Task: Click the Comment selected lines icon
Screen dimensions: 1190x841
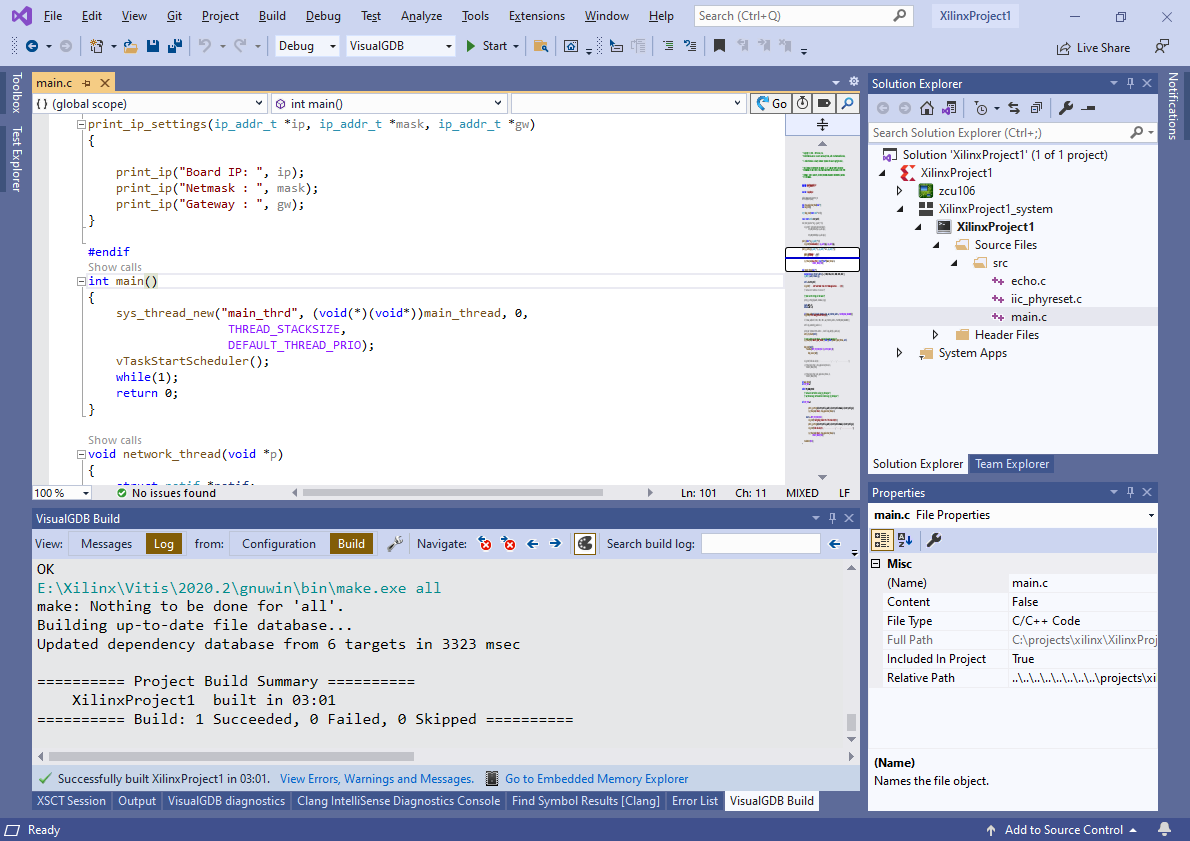Action: click(x=668, y=46)
